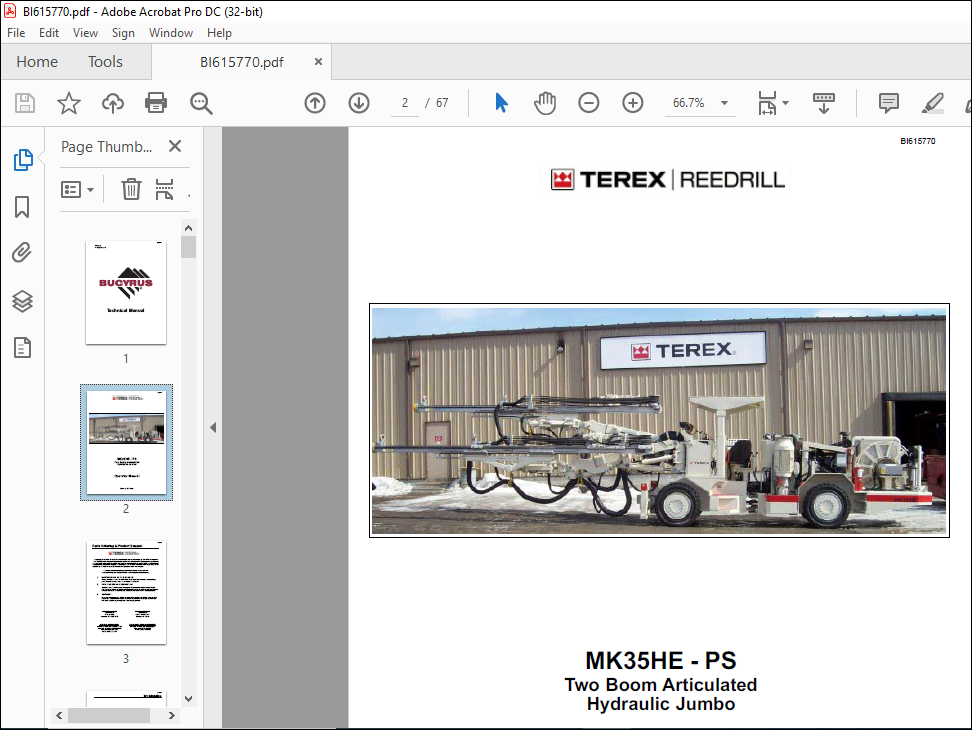Open the Bookmarks panel
This screenshot has height=730, width=972.
point(22,207)
